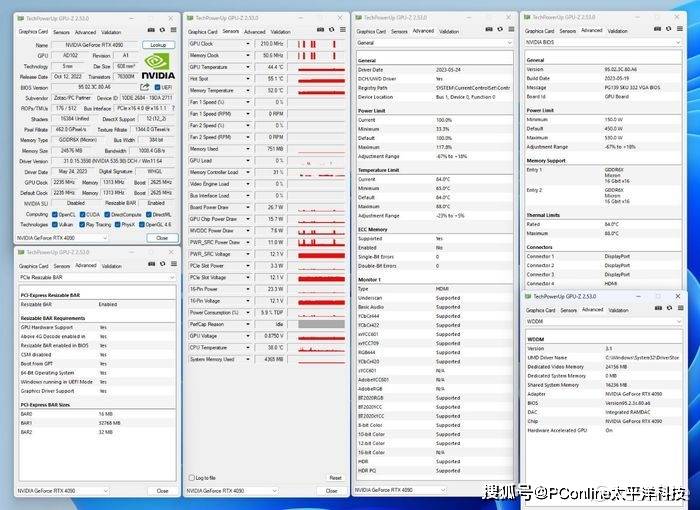Click the Lookup button
The height and width of the screenshot is (510, 700).
[x=158, y=45]
